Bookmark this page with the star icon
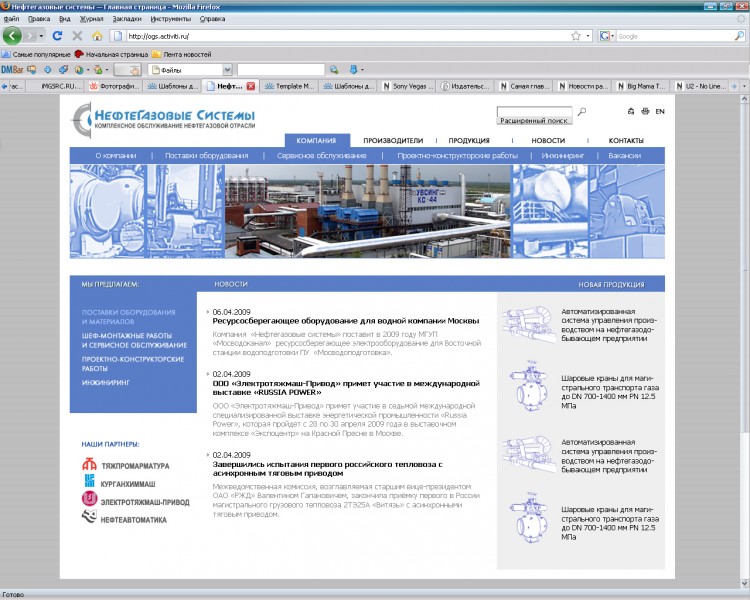 pos(576,36)
